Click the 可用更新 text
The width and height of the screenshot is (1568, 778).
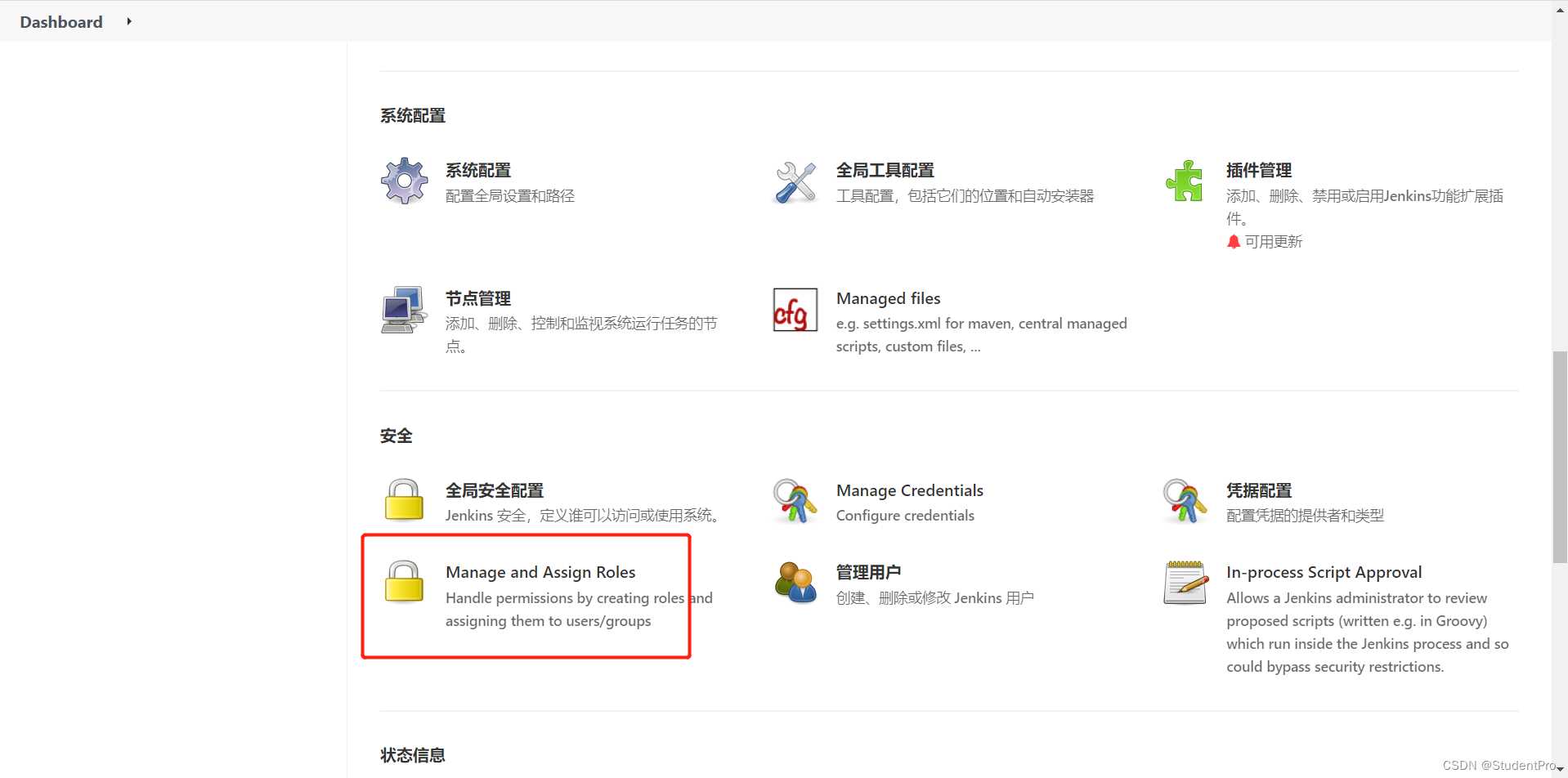click(x=1273, y=241)
